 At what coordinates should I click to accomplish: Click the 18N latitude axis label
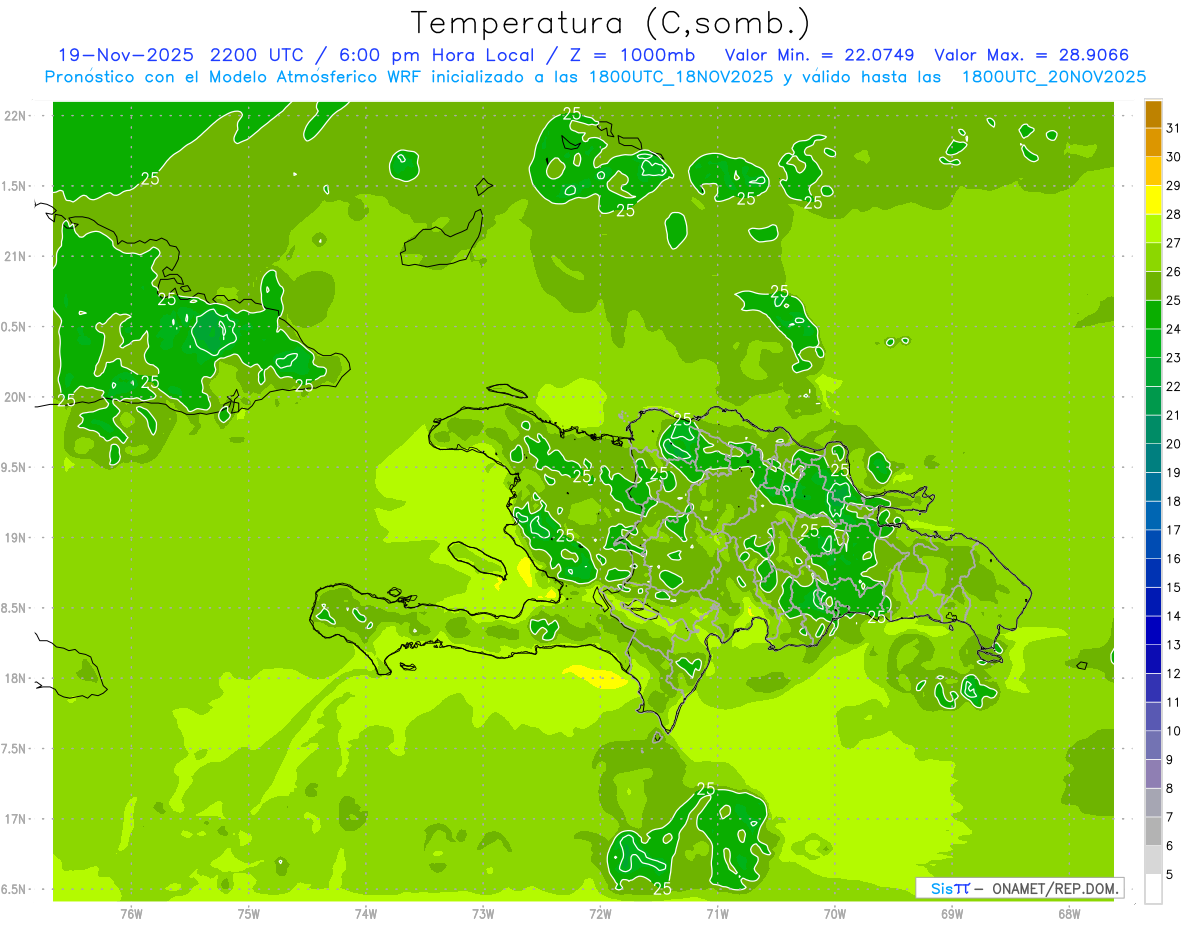(x=15, y=678)
